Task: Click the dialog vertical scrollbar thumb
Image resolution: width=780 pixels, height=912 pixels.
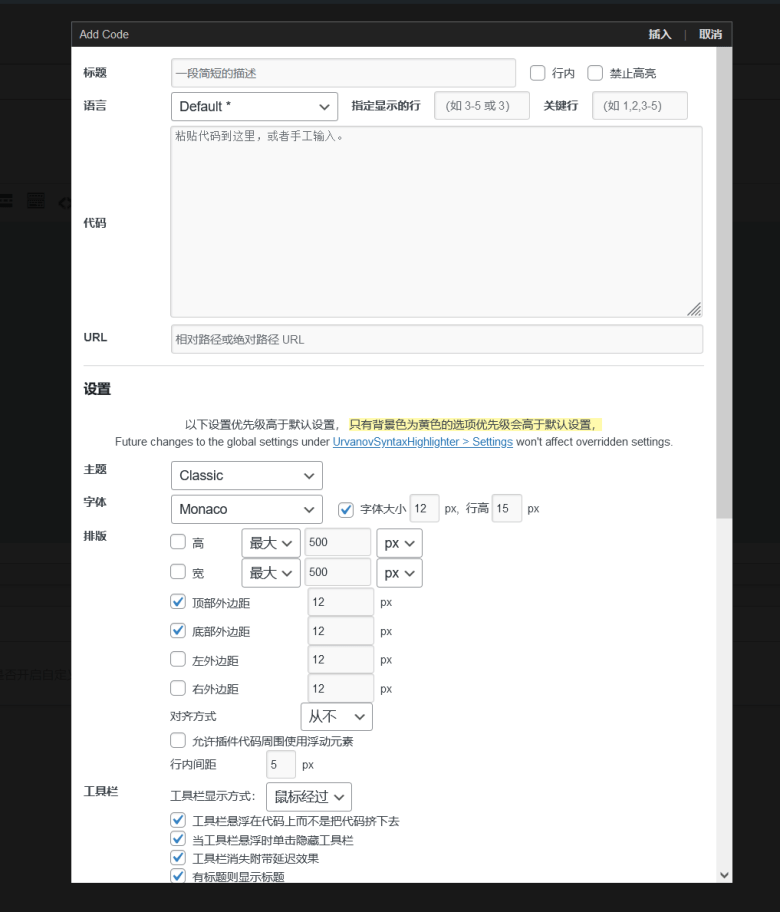Action: 724,282
